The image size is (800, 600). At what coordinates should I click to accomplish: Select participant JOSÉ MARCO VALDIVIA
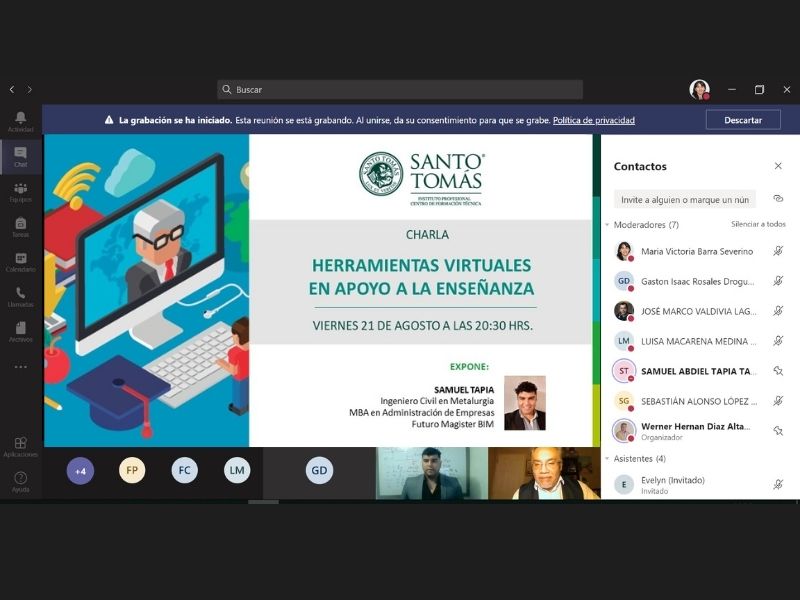[x=697, y=311]
